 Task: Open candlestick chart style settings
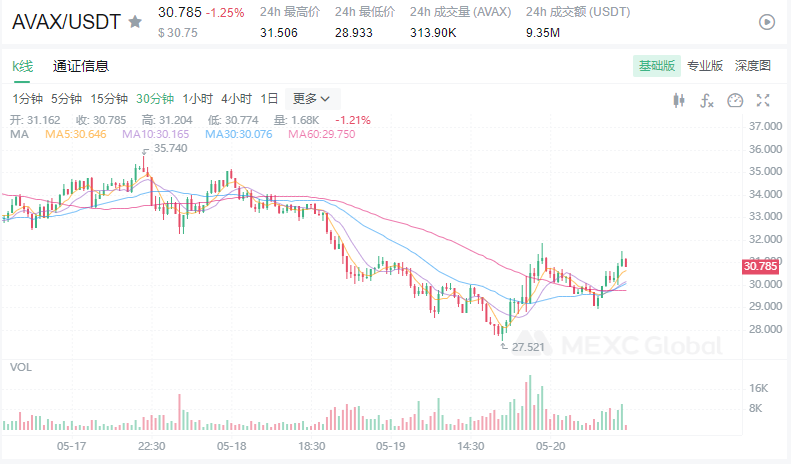click(x=680, y=100)
